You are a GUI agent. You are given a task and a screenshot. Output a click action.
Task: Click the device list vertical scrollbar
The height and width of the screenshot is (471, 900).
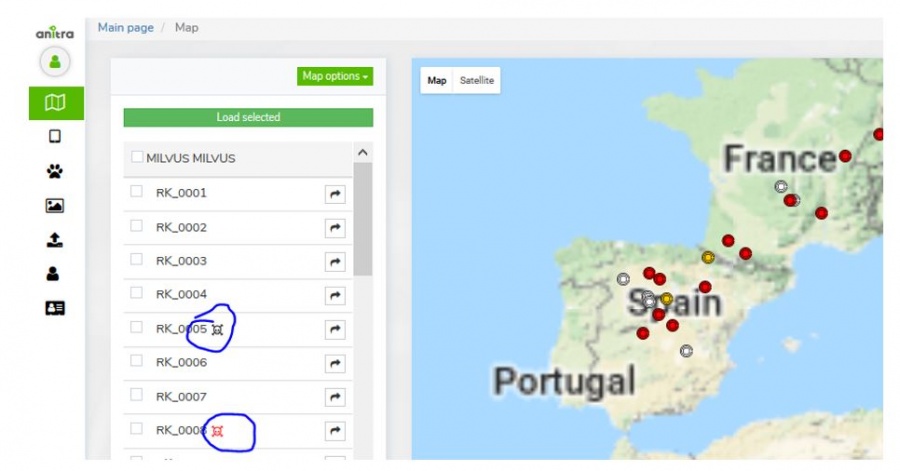coord(363,220)
